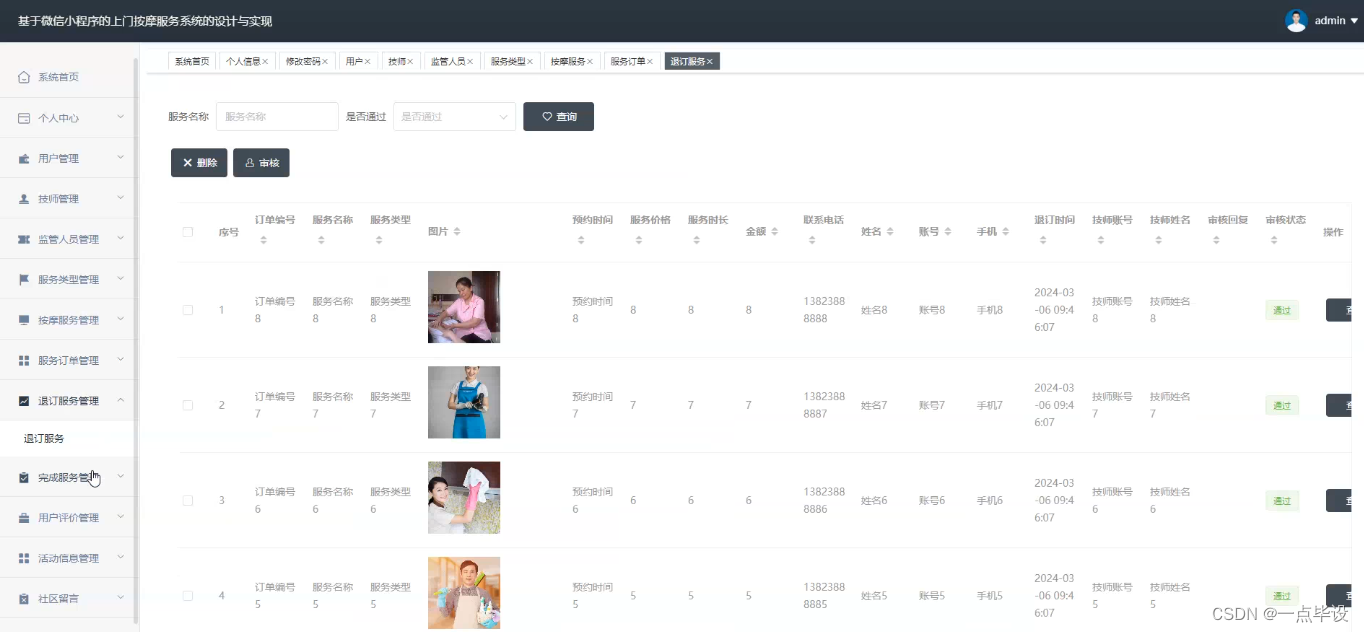This screenshot has width=1364, height=632.
Task: Open the photo thumbnail in row 1
Action: coord(464,307)
